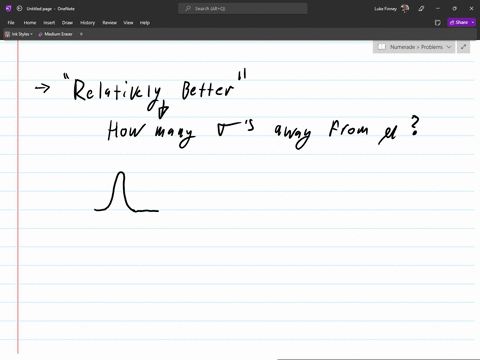Minimize the OneNote window
Screen dimensions: 480x360
pos(438,9)
